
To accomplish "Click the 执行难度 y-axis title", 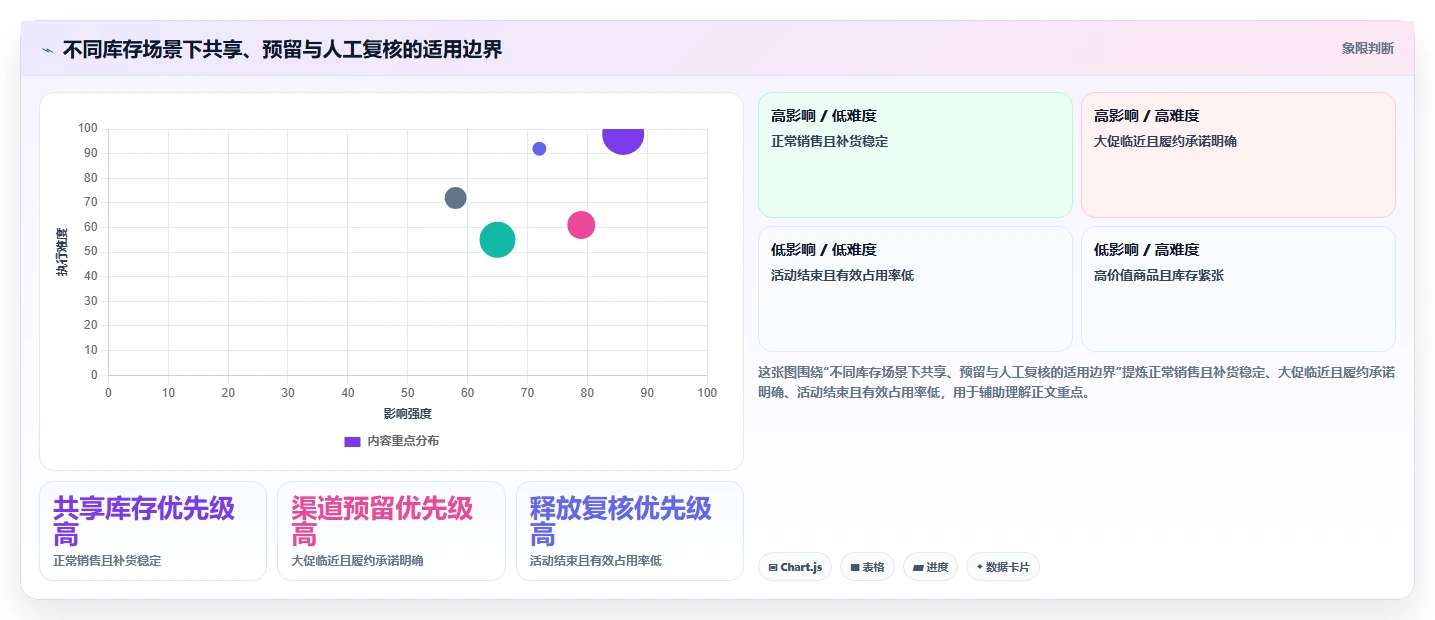I will pyautogui.click(x=62, y=252).
